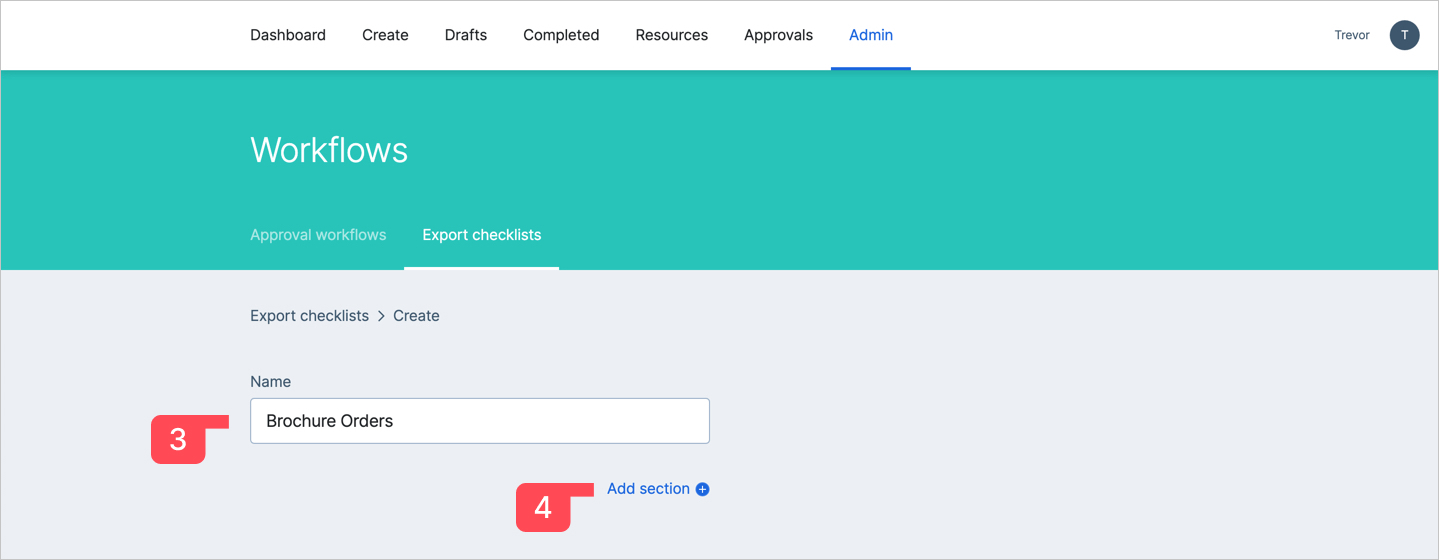Click the Trevor username
1439x560 pixels.
1352,35
